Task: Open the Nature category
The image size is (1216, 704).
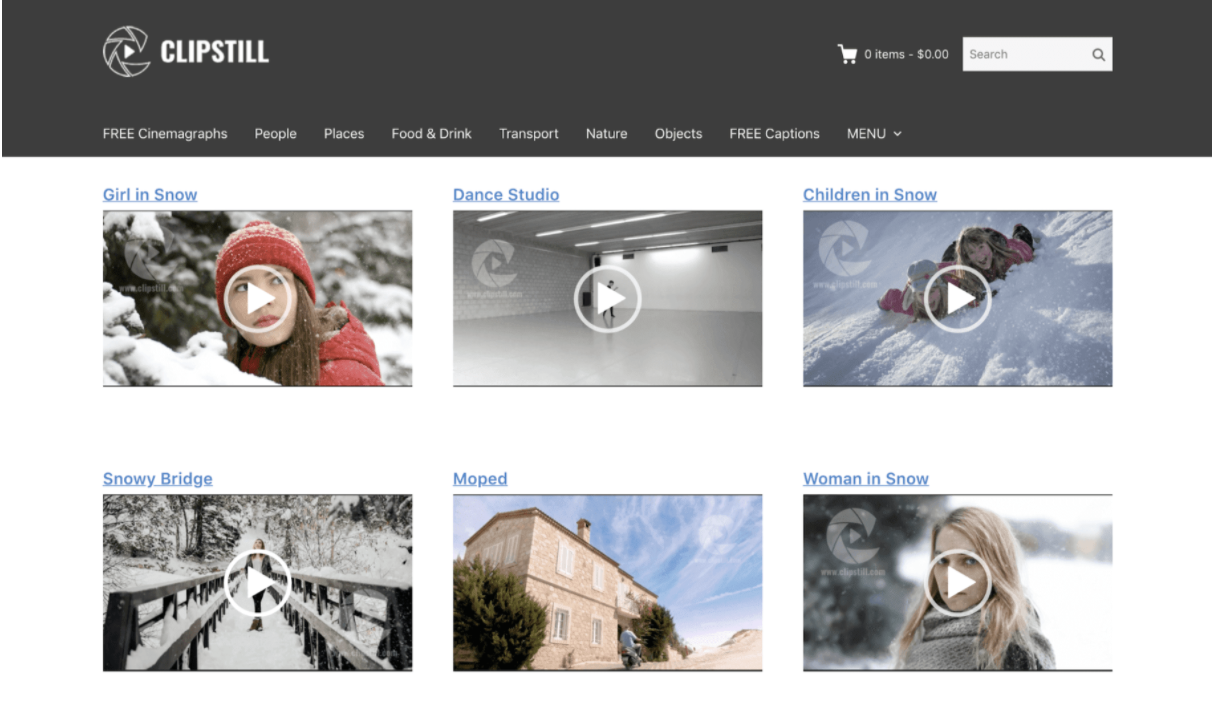Action: pos(606,133)
